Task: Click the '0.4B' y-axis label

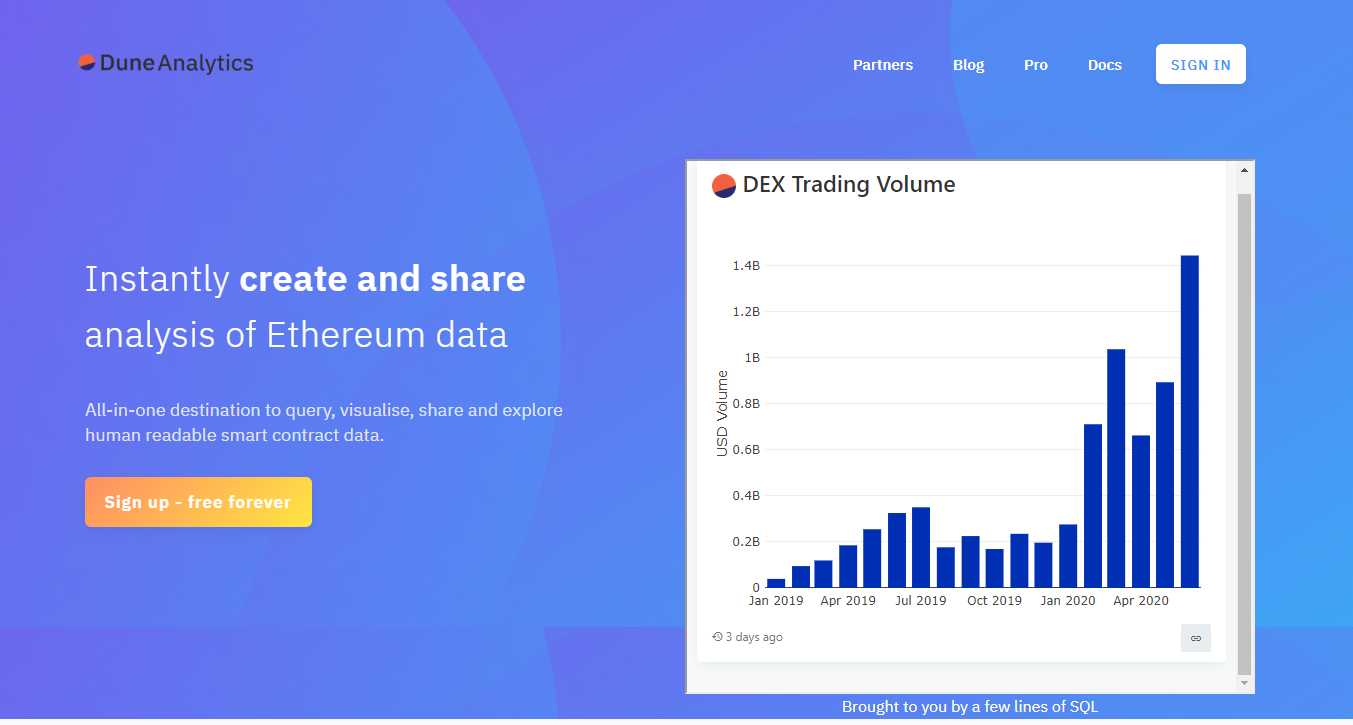Action: tap(746, 496)
